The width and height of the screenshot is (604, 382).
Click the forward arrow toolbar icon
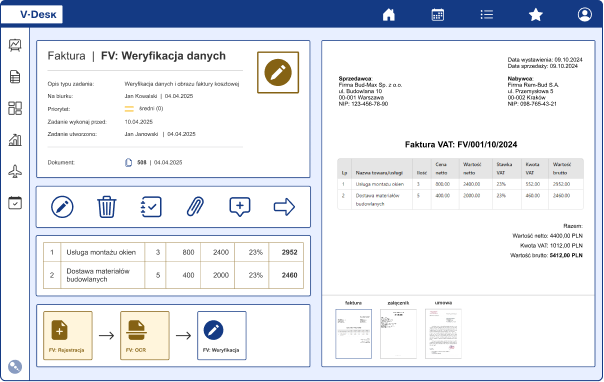[x=284, y=207]
